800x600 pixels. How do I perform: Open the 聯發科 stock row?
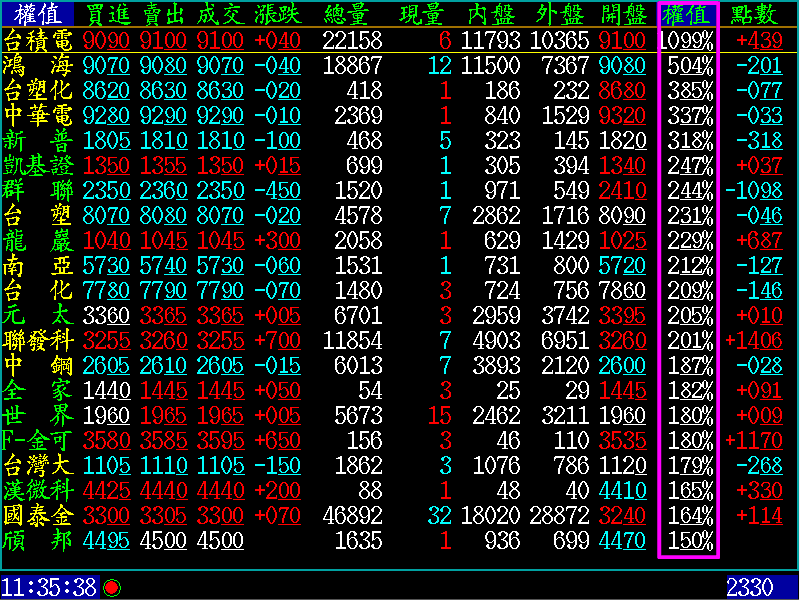coord(37,340)
